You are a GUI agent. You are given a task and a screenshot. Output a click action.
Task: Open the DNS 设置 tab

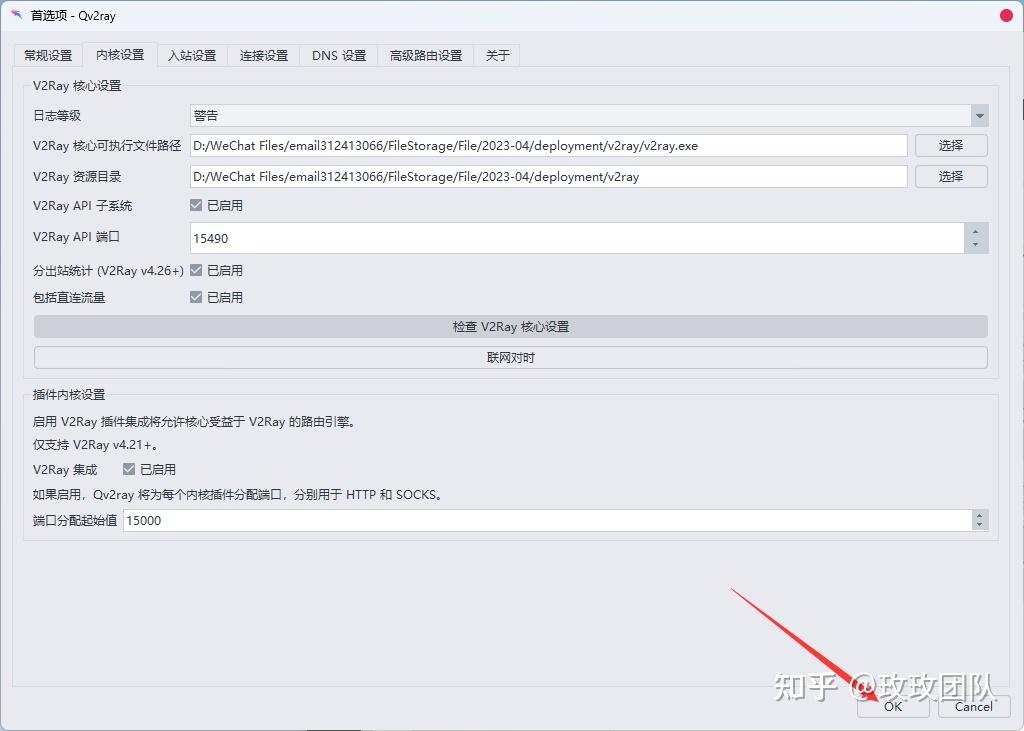click(x=339, y=56)
